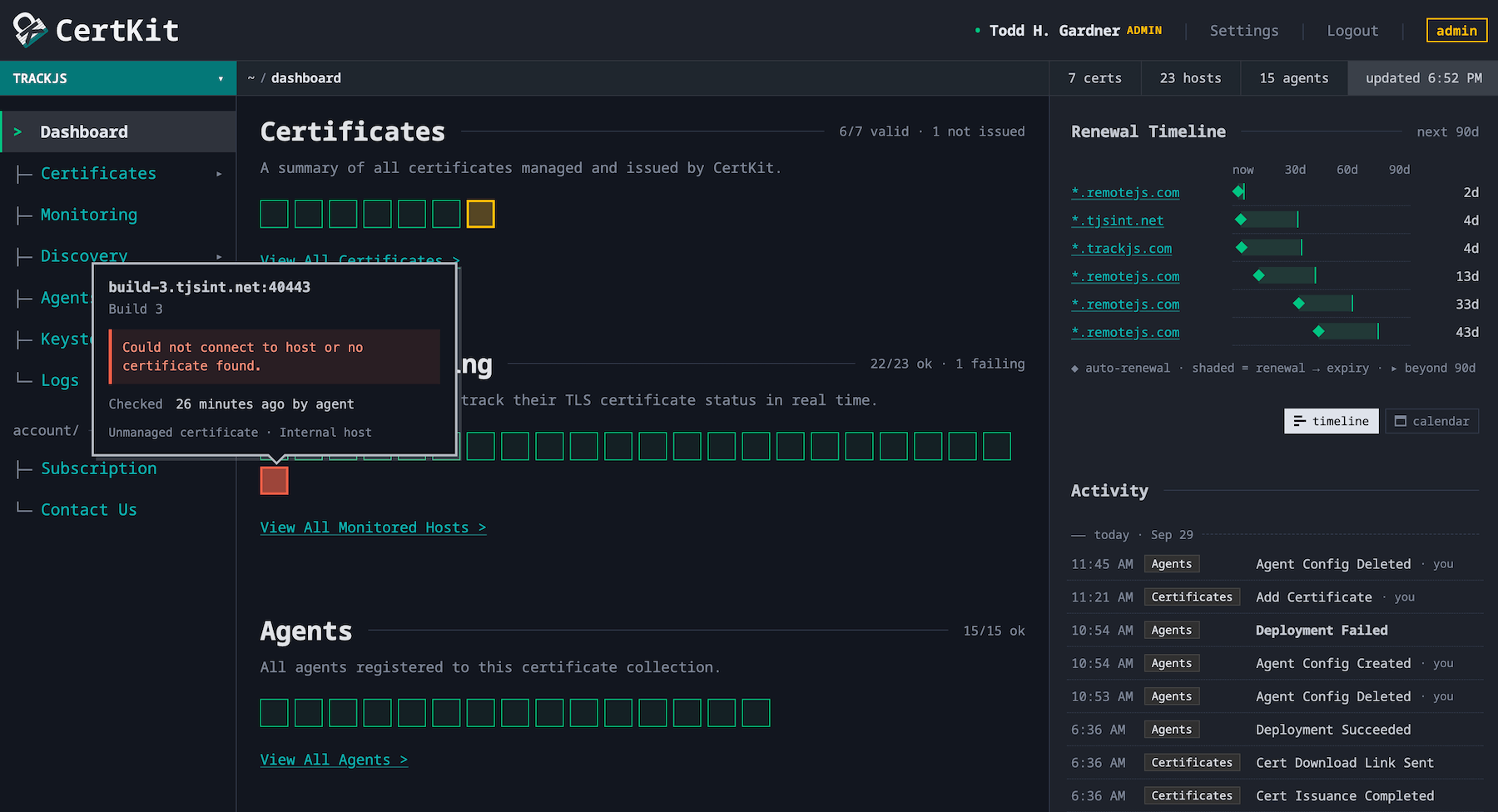Click the 23 hosts counter
The height and width of the screenshot is (812, 1498).
point(1191,78)
